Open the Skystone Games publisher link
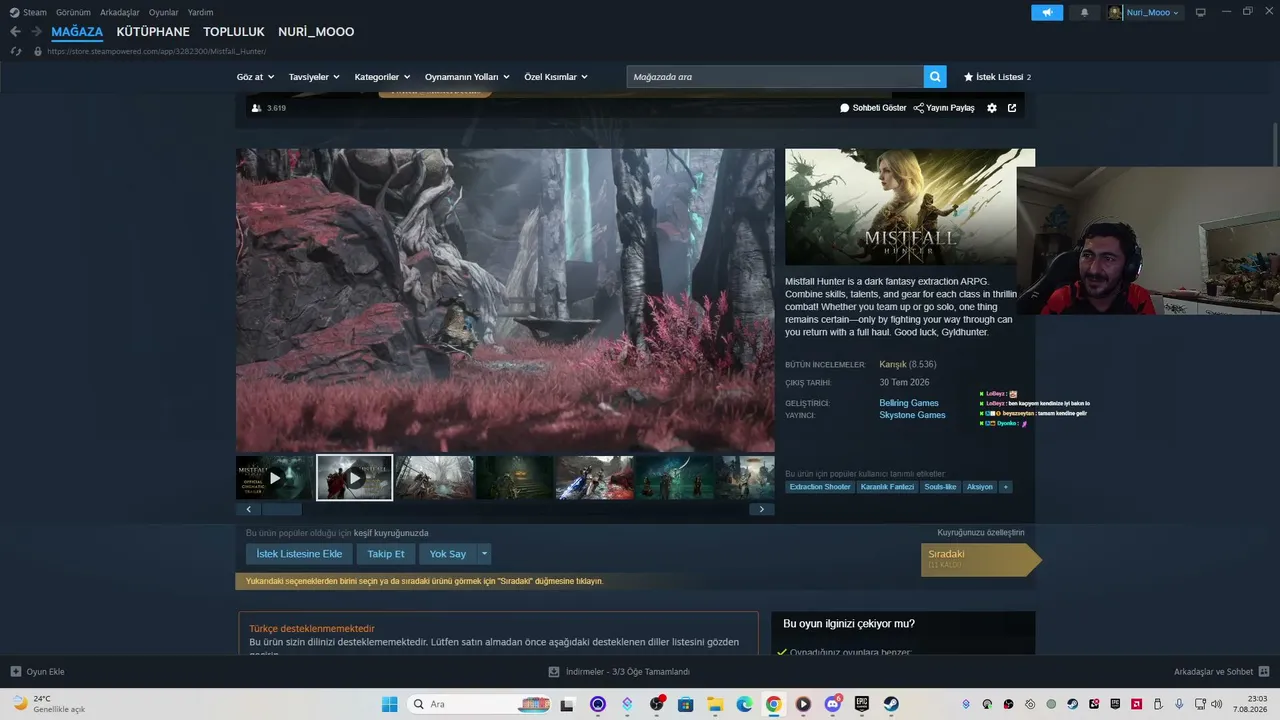 (x=912, y=415)
